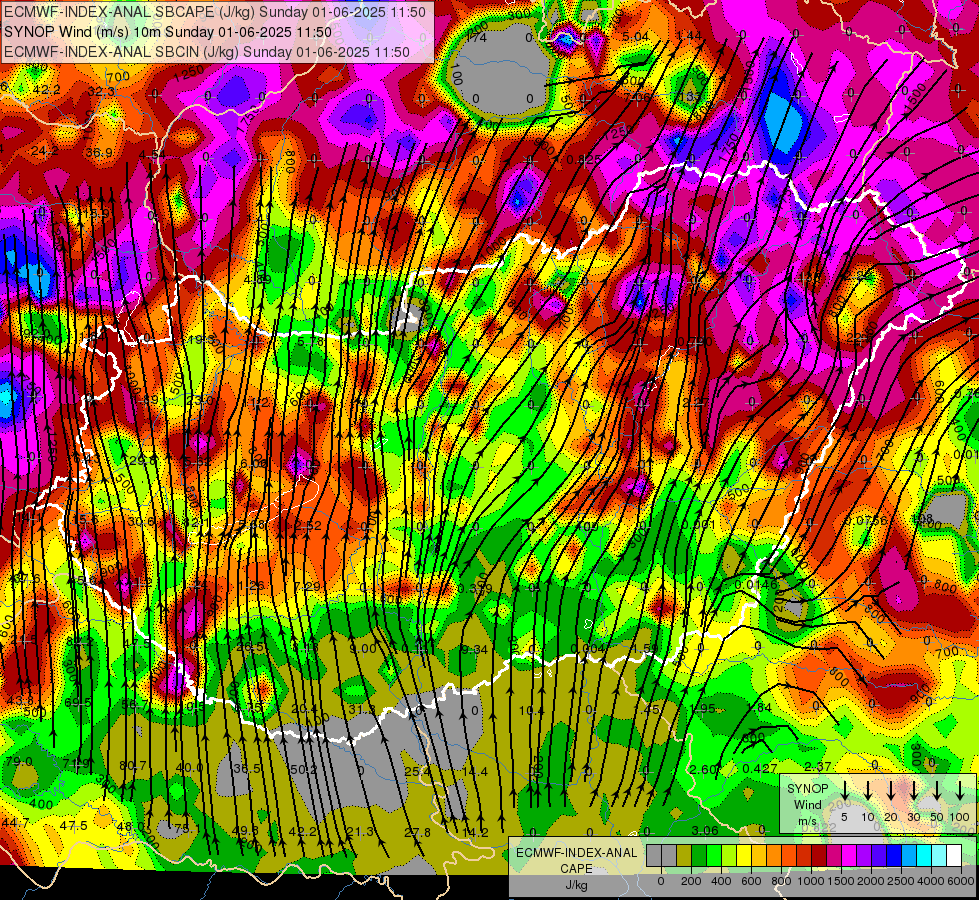Click the wind arrow above the 50 m/s label
This screenshot has height=900, width=979.
pos(937,790)
